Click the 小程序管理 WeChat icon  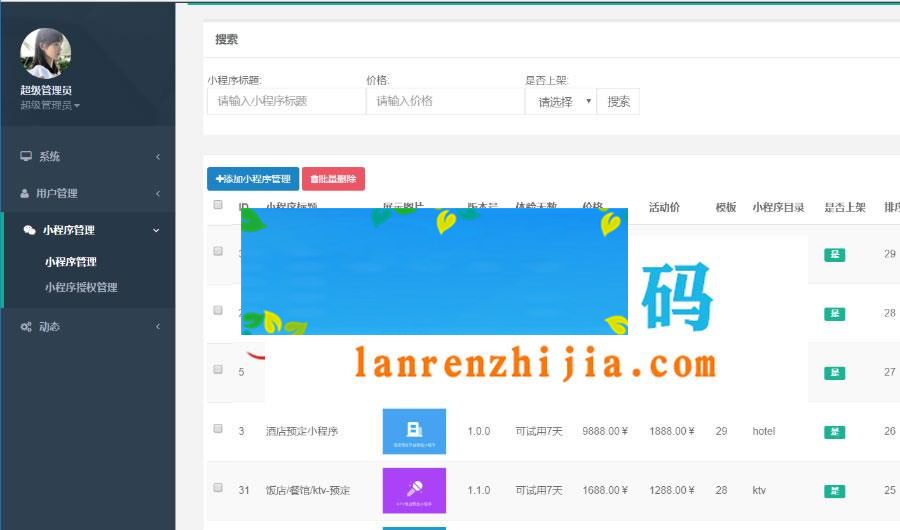(30, 230)
